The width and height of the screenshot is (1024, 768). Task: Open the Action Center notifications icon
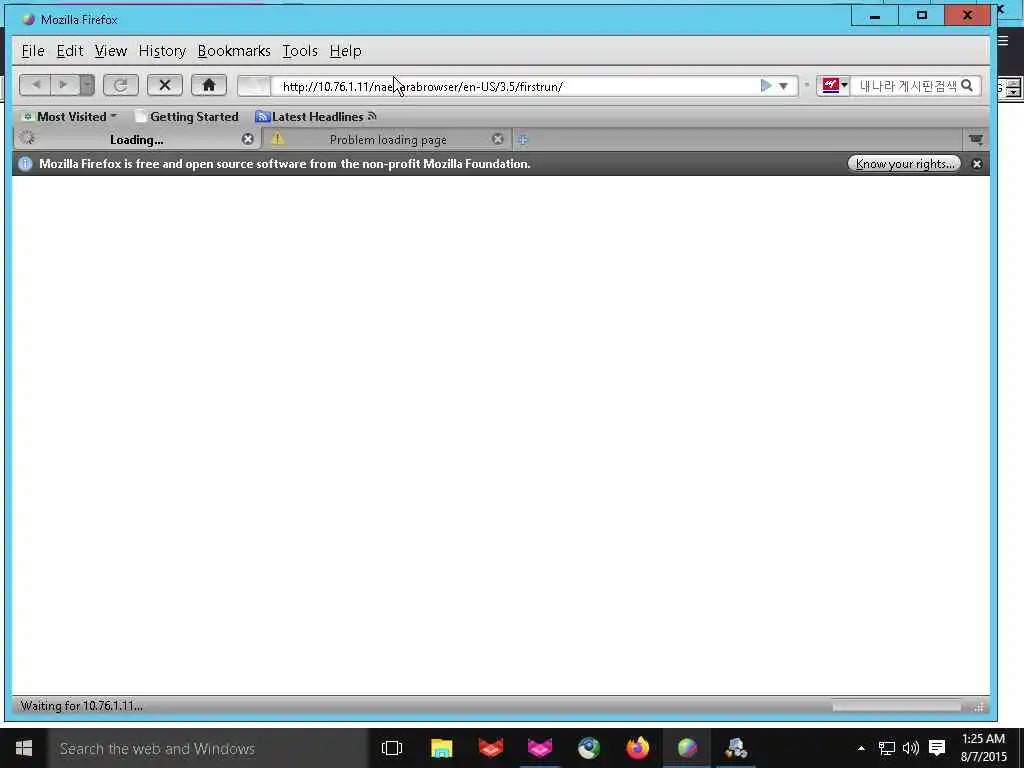937,748
